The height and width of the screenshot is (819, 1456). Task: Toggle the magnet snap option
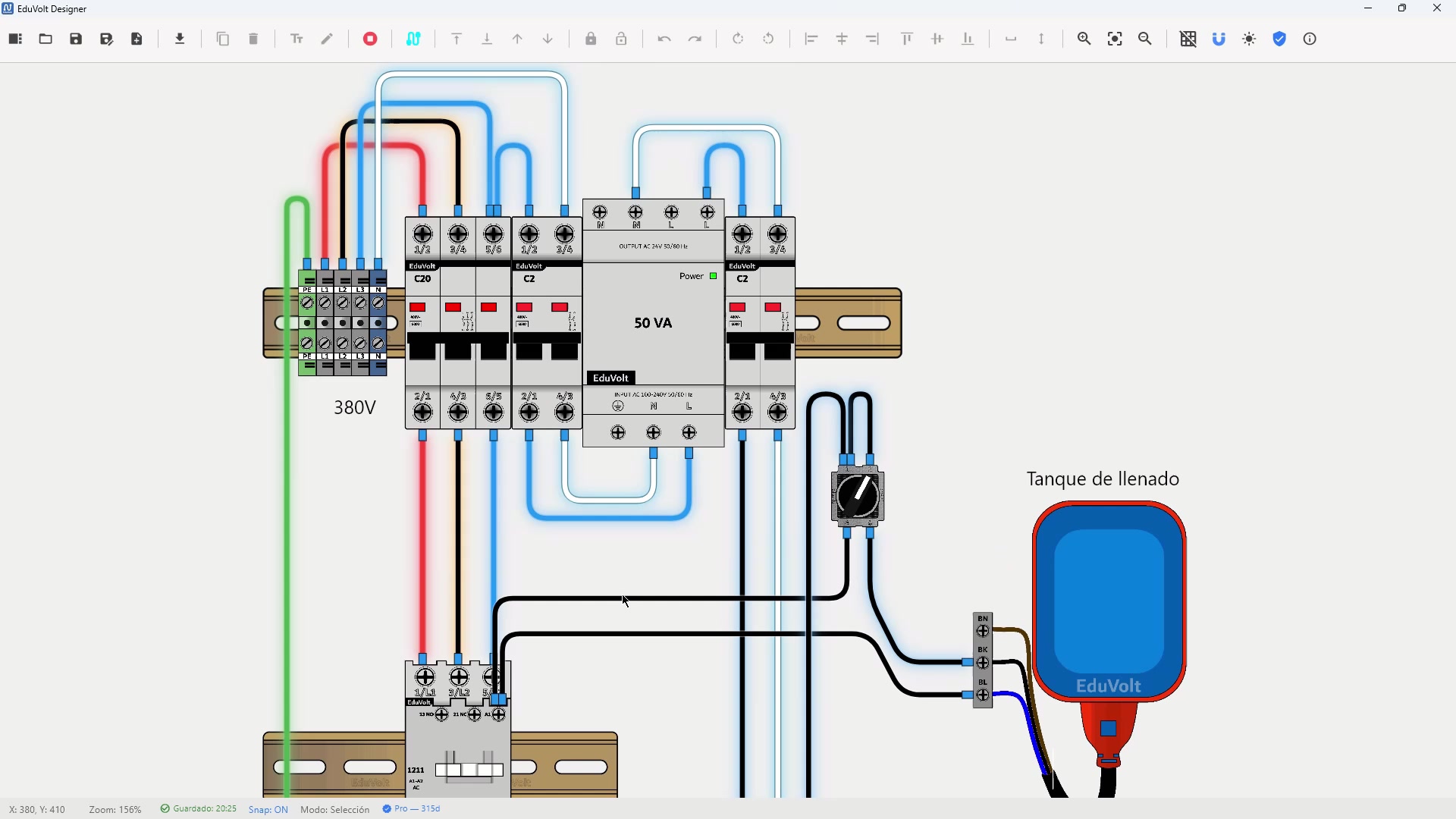coord(1219,39)
